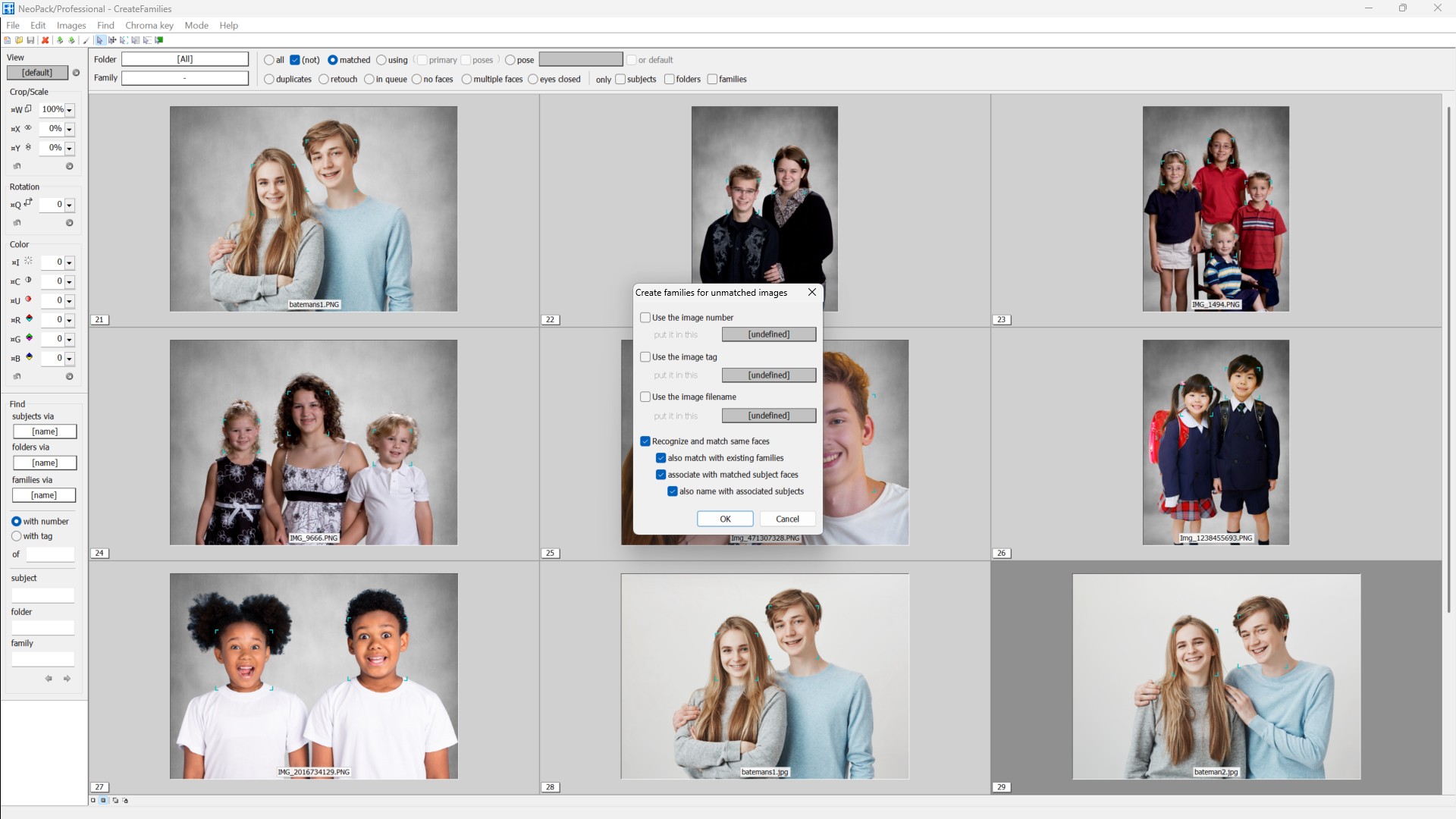Select 'with tag' radio in Find panel

[16, 536]
